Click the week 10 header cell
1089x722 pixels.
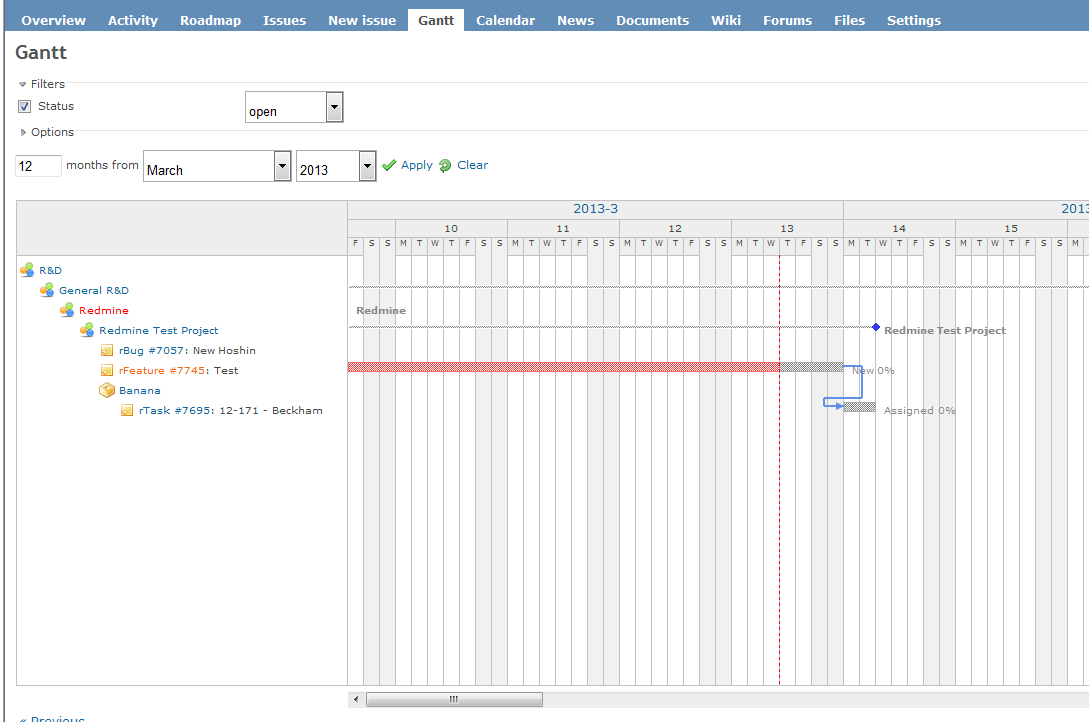(451, 228)
